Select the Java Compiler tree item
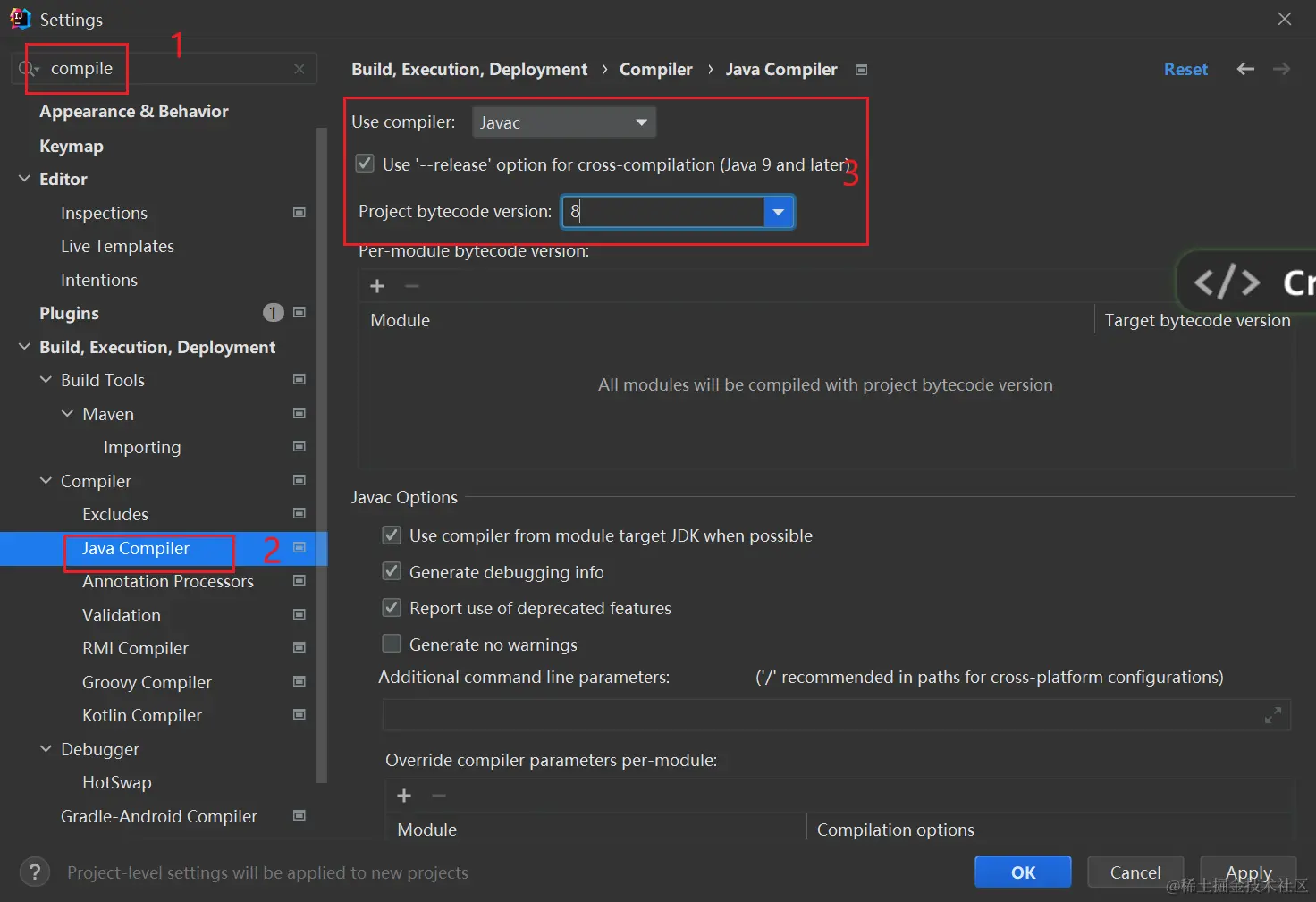1316x902 pixels. click(136, 548)
